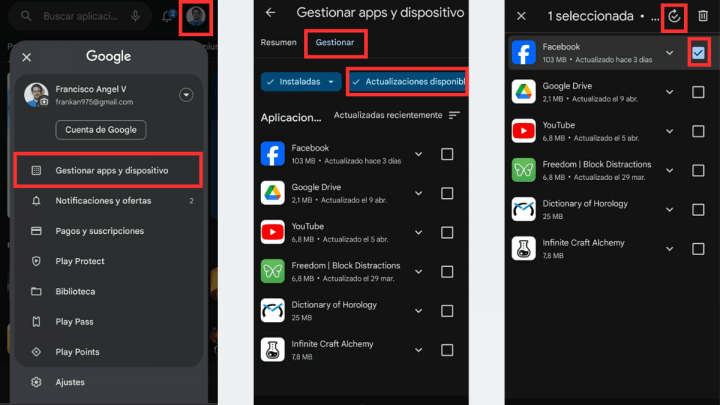Check Dictionary of Horology checkbox, middle screen
Viewport: 720px width, 405px height.
[447, 311]
